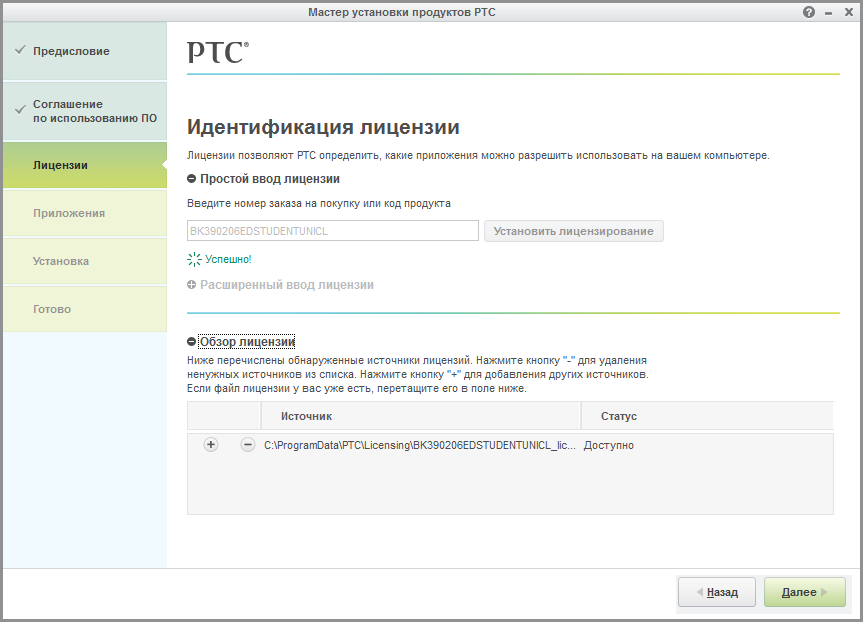
Task: Select the Лицензии step
Action: point(85,165)
